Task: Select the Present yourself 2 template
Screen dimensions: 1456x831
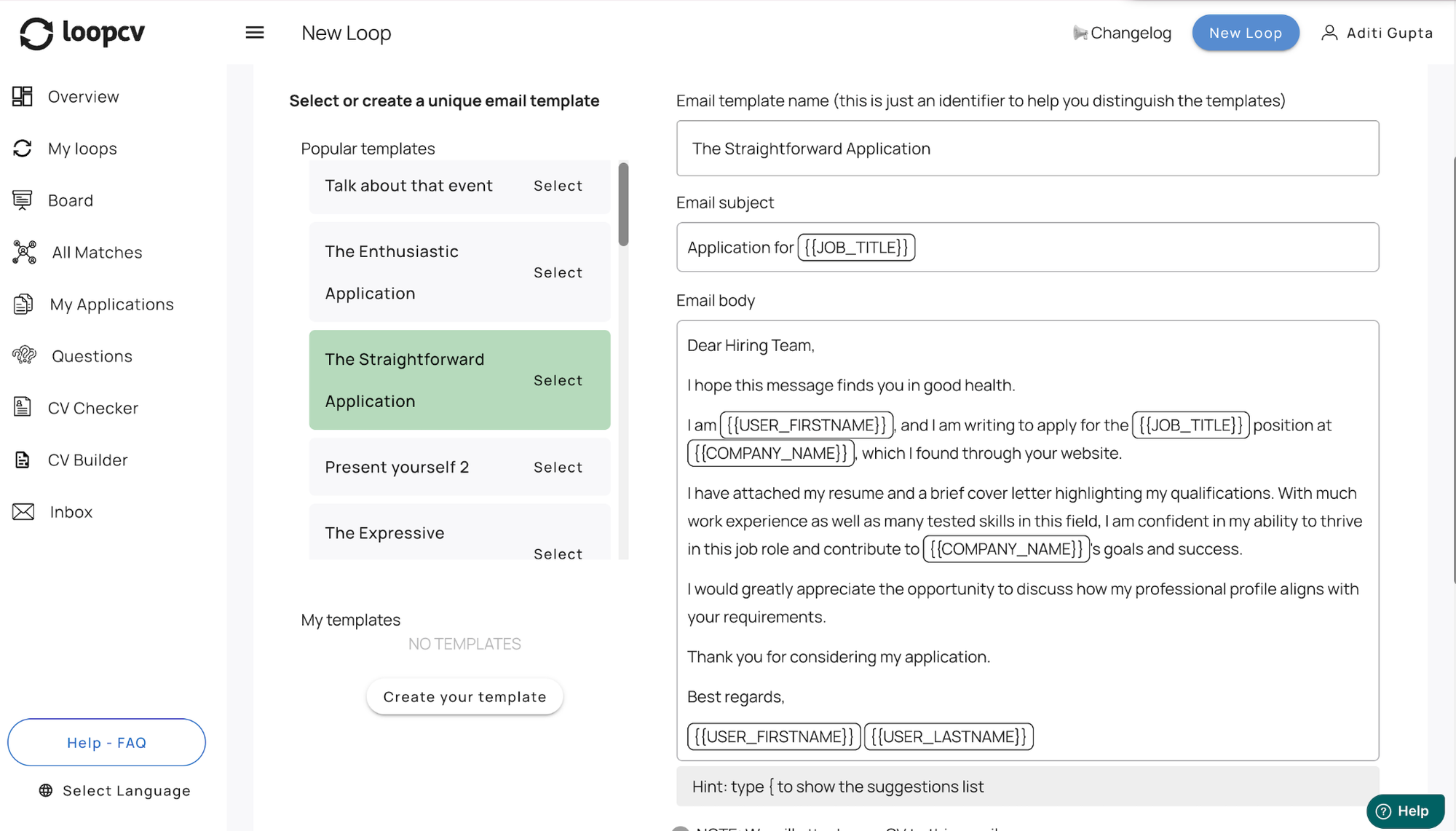Action: click(558, 468)
